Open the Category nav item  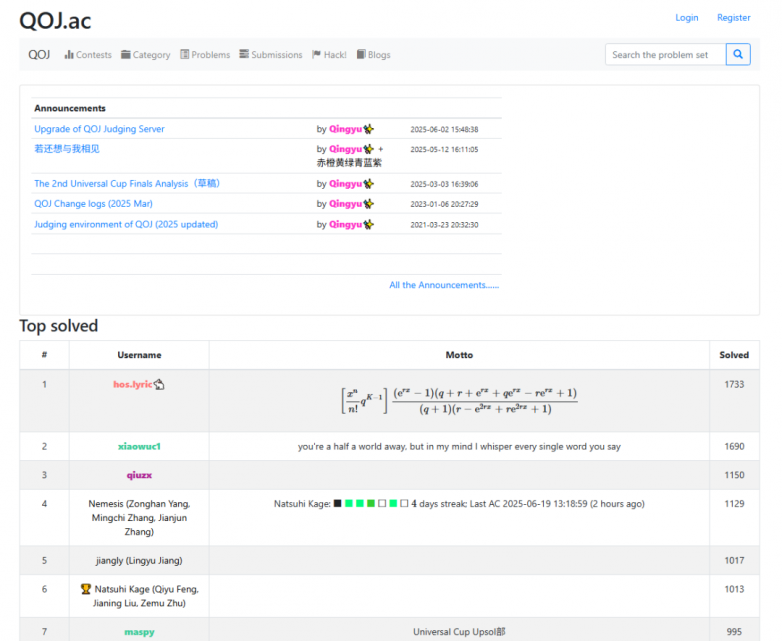click(145, 55)
